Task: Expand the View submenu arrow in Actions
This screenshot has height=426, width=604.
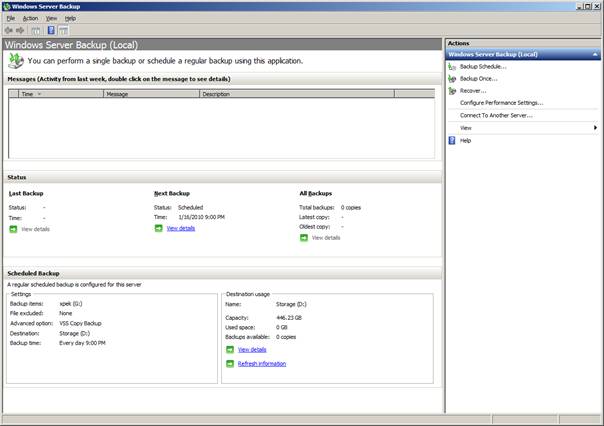Action: pos(595,128)
